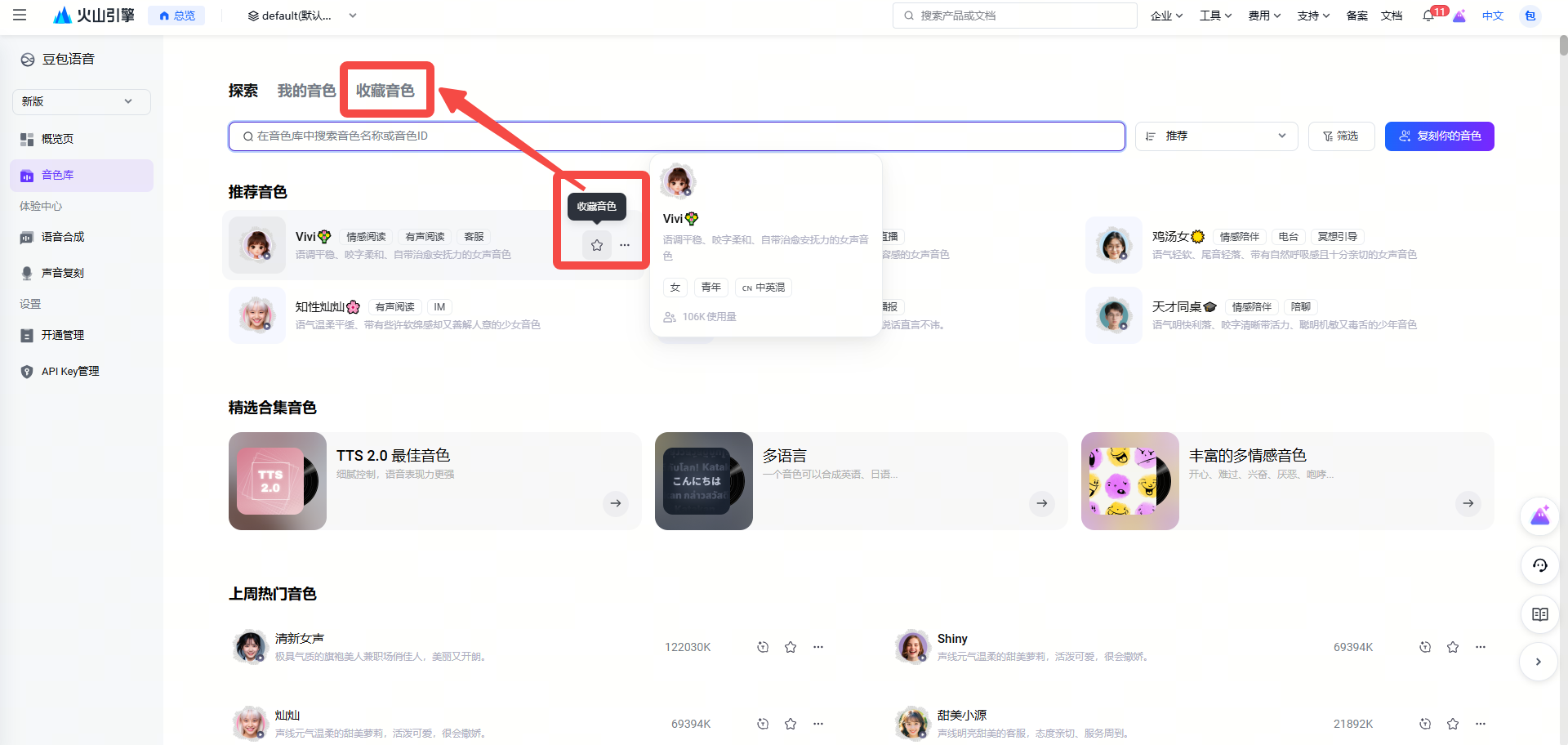The width and height of the screenshot is (1568, 745).
Task: Focus the voice library search field
Action: [676, 136]
